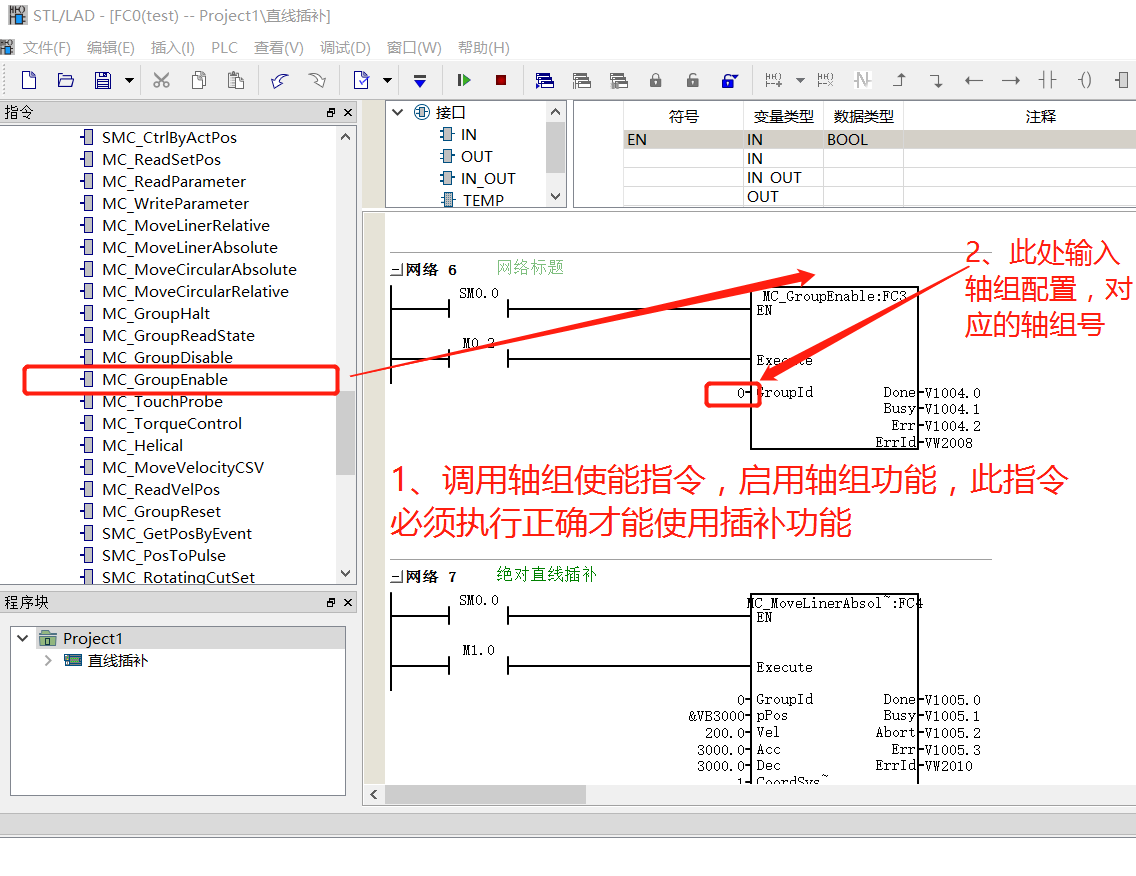Screen dimensions: 1136x876
Task: Click the blue unlocked padlock icon
Action: [x=730, y=80]
